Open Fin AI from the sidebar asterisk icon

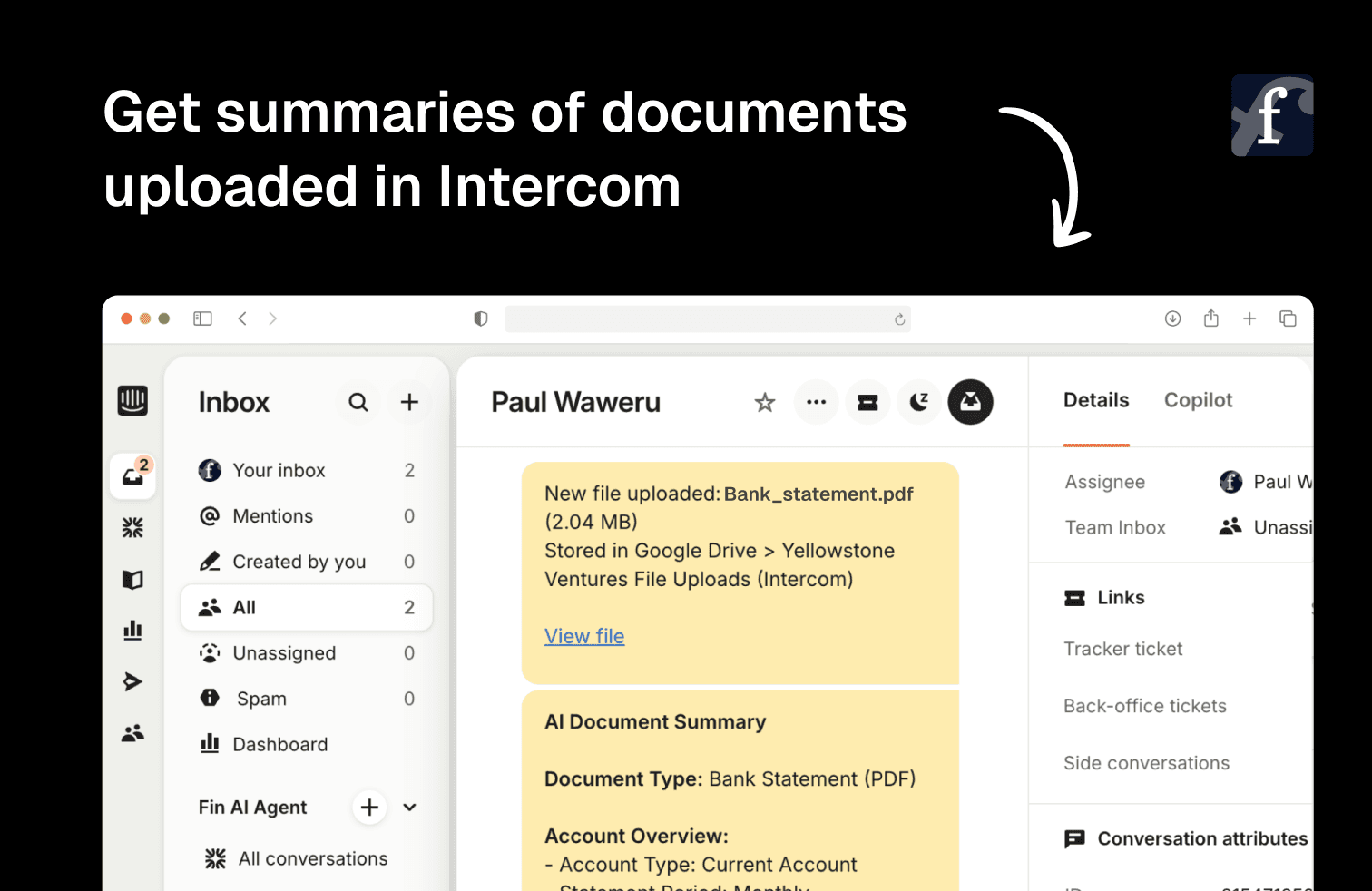point(132,526)
